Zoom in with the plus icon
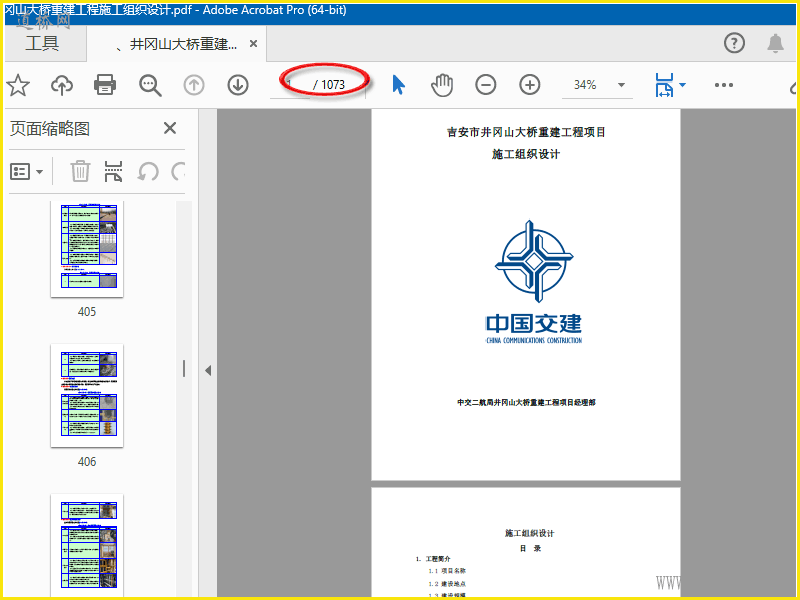Image resolution: width=800 pixels, height=600 pixels. point(530,85)
